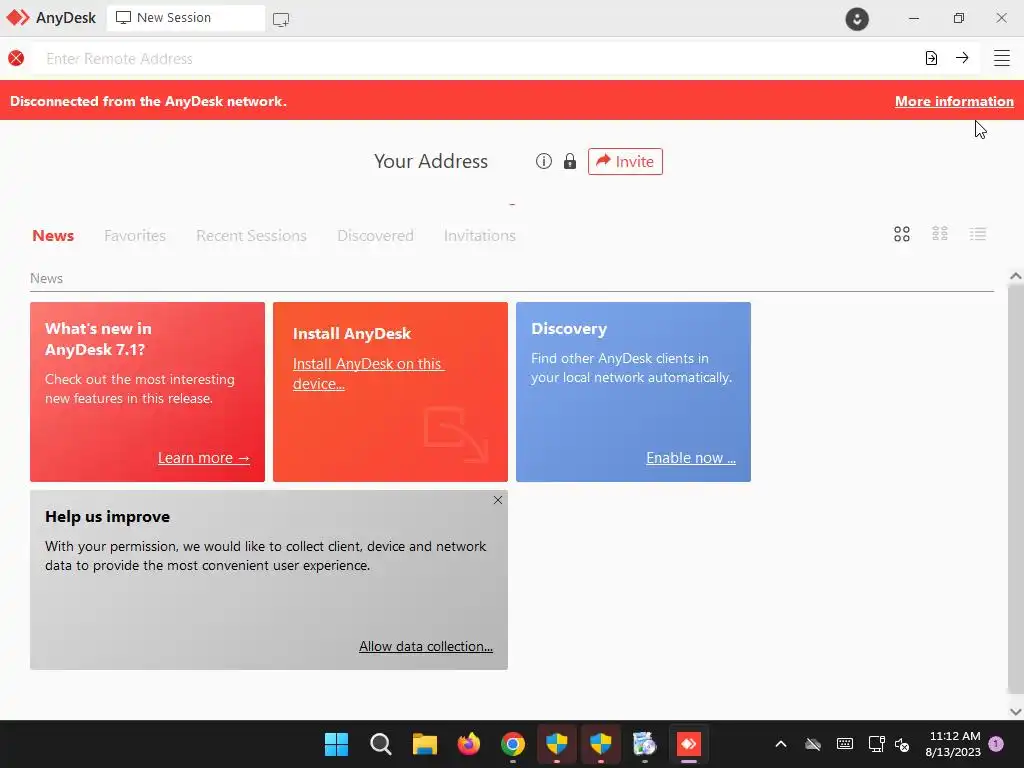Click the lock password icon
Viewport: 1024px width, 768px height.
pyautogui.click(x=569, y=161)
